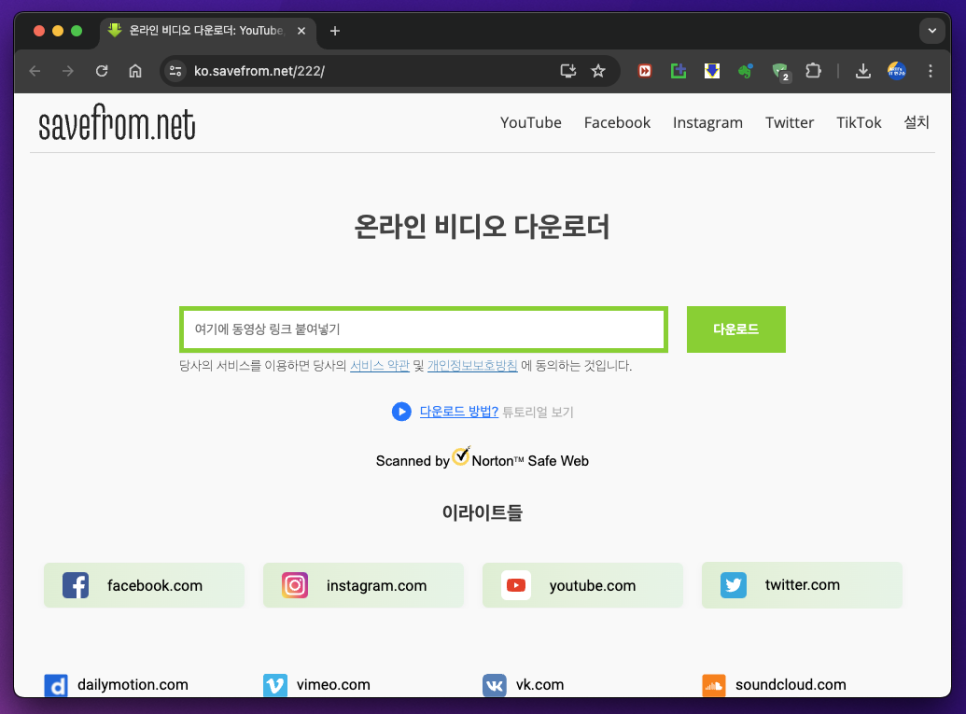This screenshot has height=714, width=966.
Task: Click the VK logo icon
Action: tap(495, 685)
